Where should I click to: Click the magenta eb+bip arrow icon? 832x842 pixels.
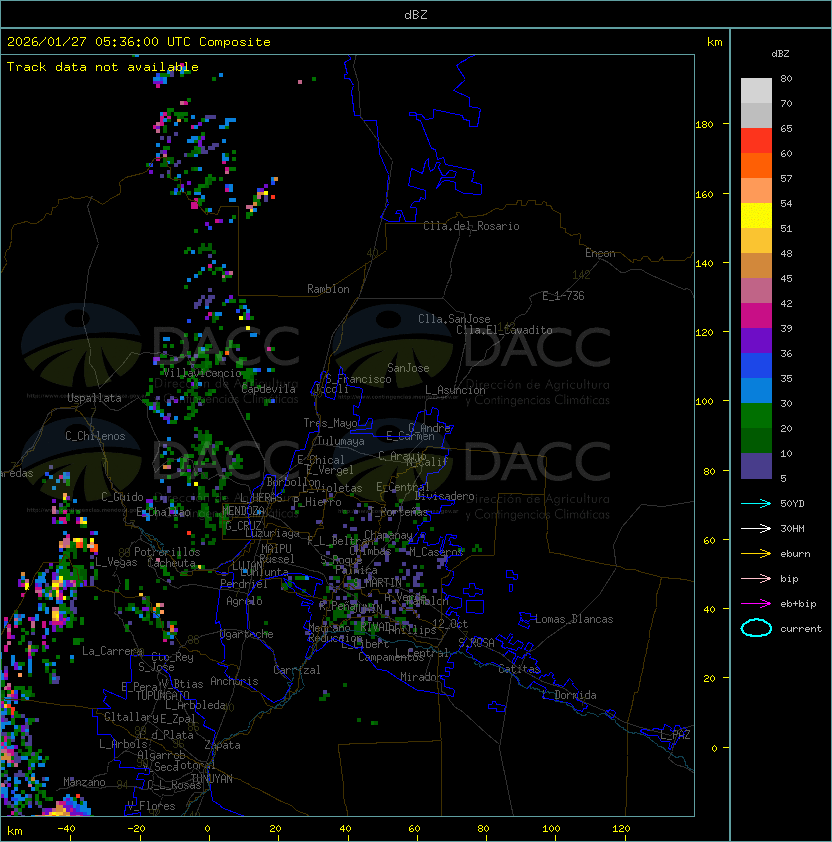click(x=756, y=603)
